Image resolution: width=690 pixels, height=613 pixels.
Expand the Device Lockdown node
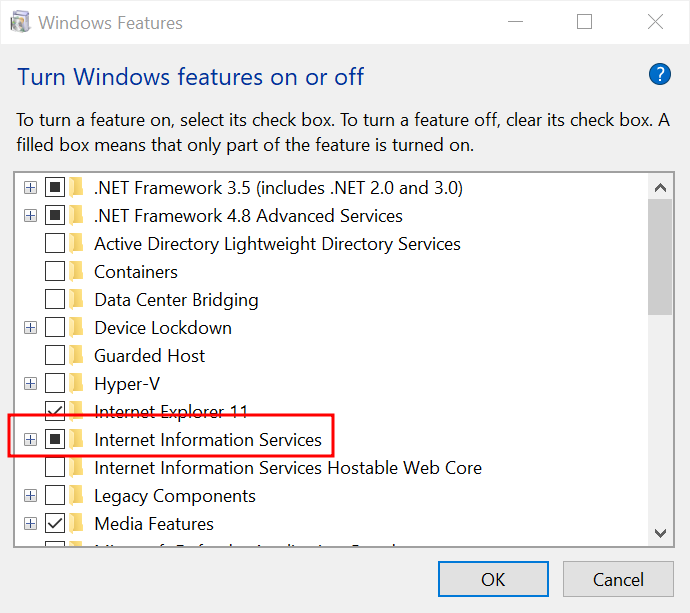pos(30,328)
